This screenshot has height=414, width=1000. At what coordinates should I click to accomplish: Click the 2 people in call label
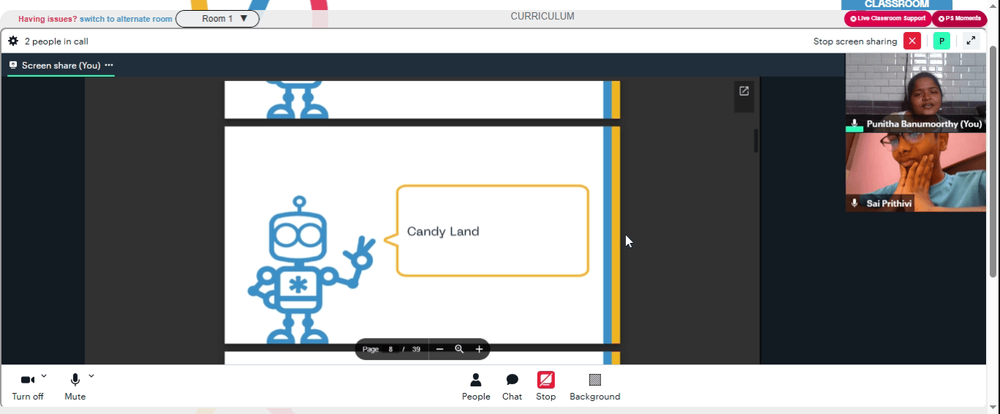56,41
